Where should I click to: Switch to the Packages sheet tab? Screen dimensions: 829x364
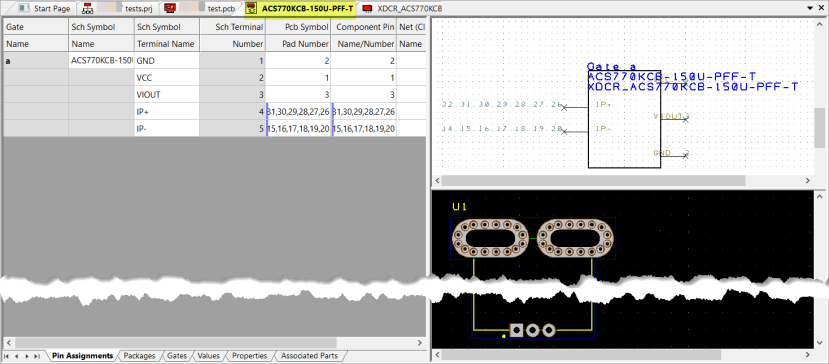tap(139, 356)
